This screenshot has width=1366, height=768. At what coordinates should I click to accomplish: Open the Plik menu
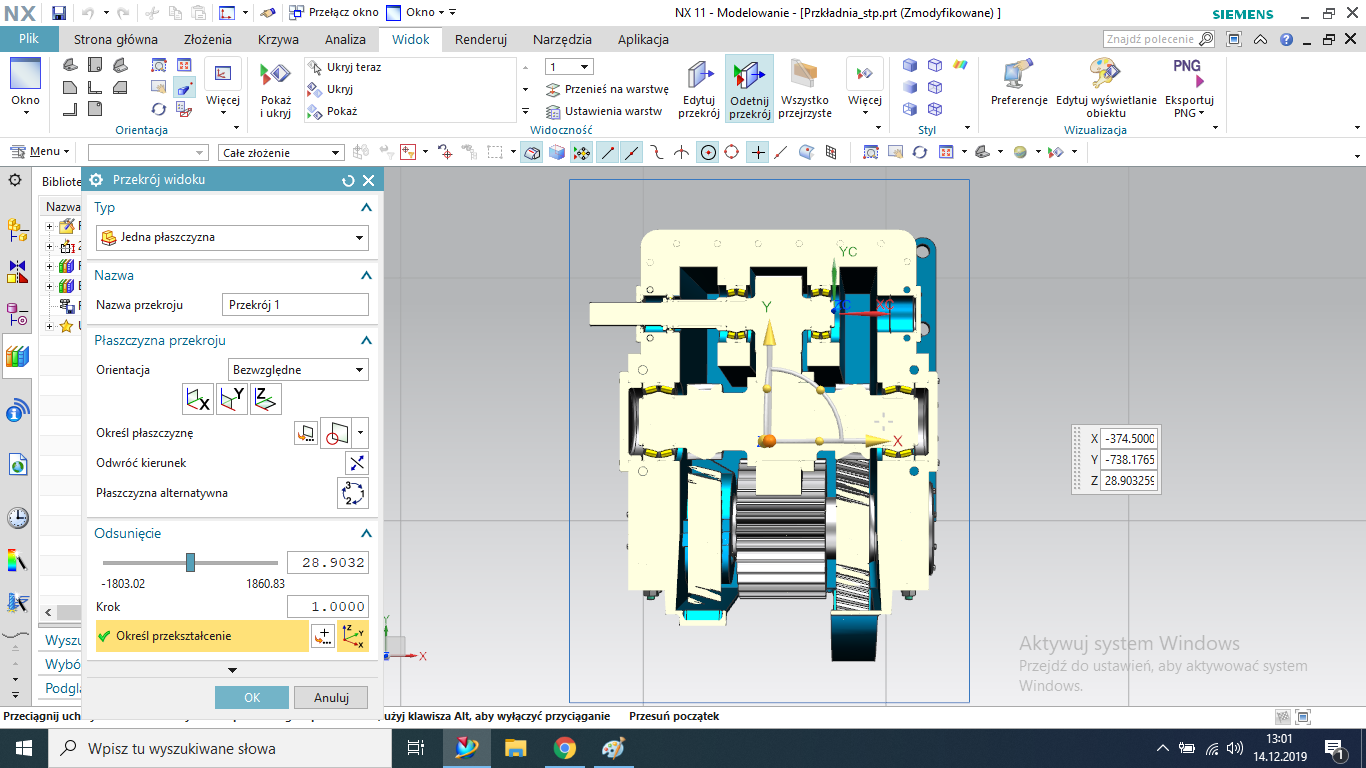(28, 39)
